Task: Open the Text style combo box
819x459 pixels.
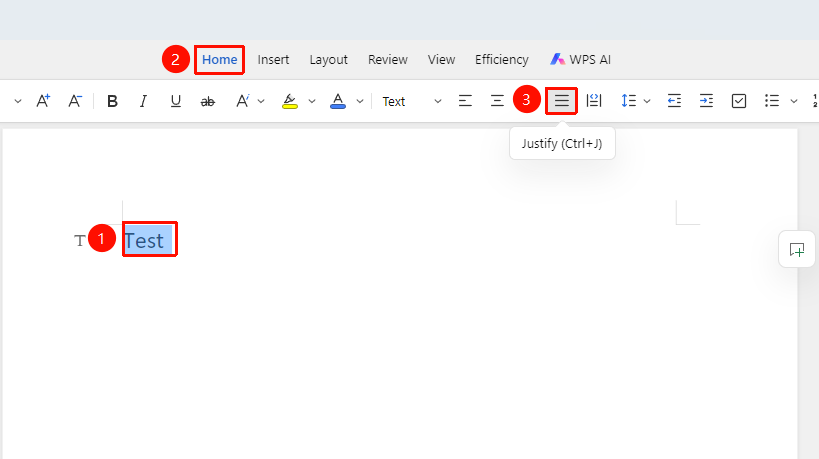Action: coord(412,101)
